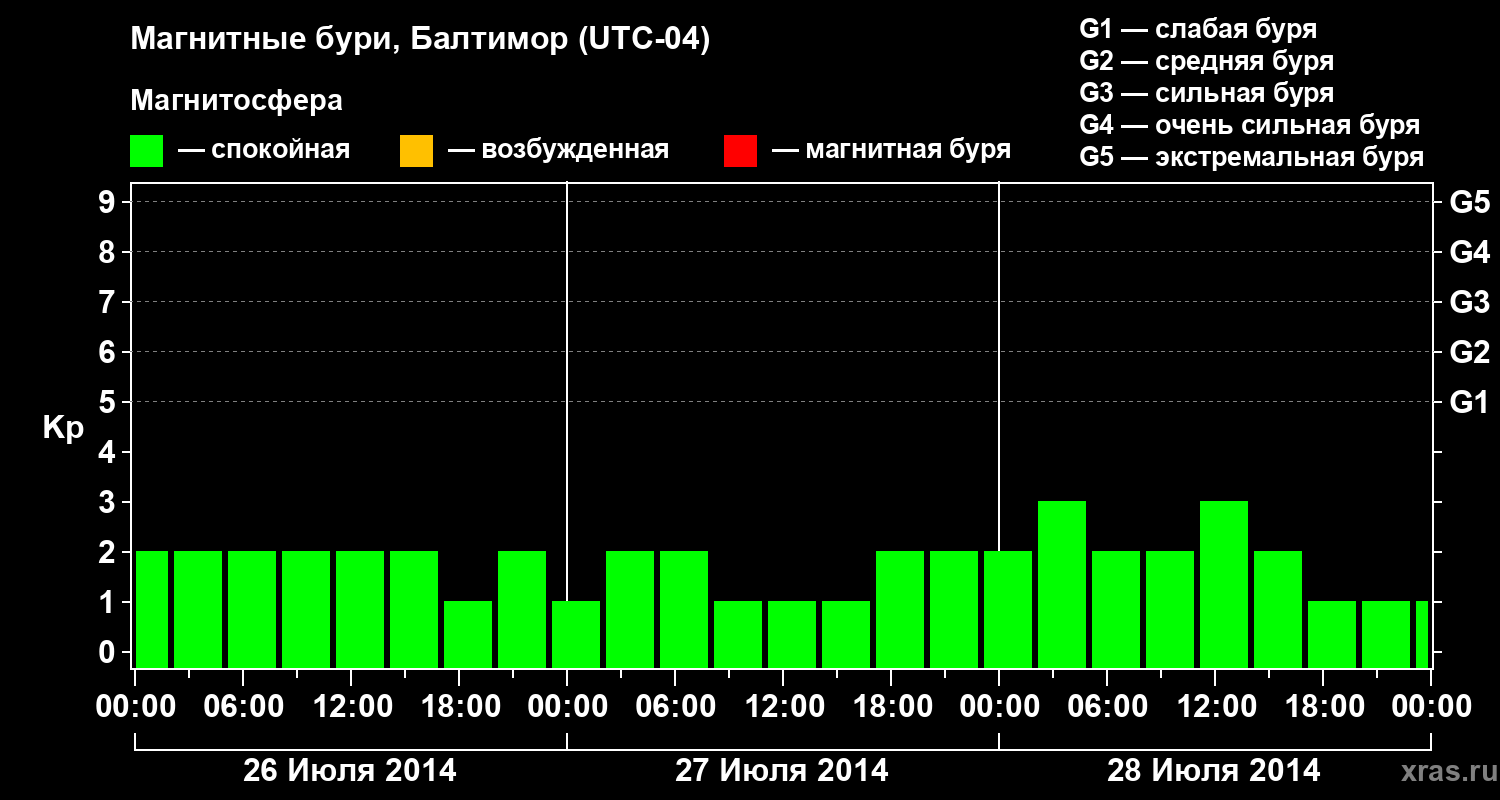
Task: Click the 'G1' label on right axis
Action: coord(1469,402)
